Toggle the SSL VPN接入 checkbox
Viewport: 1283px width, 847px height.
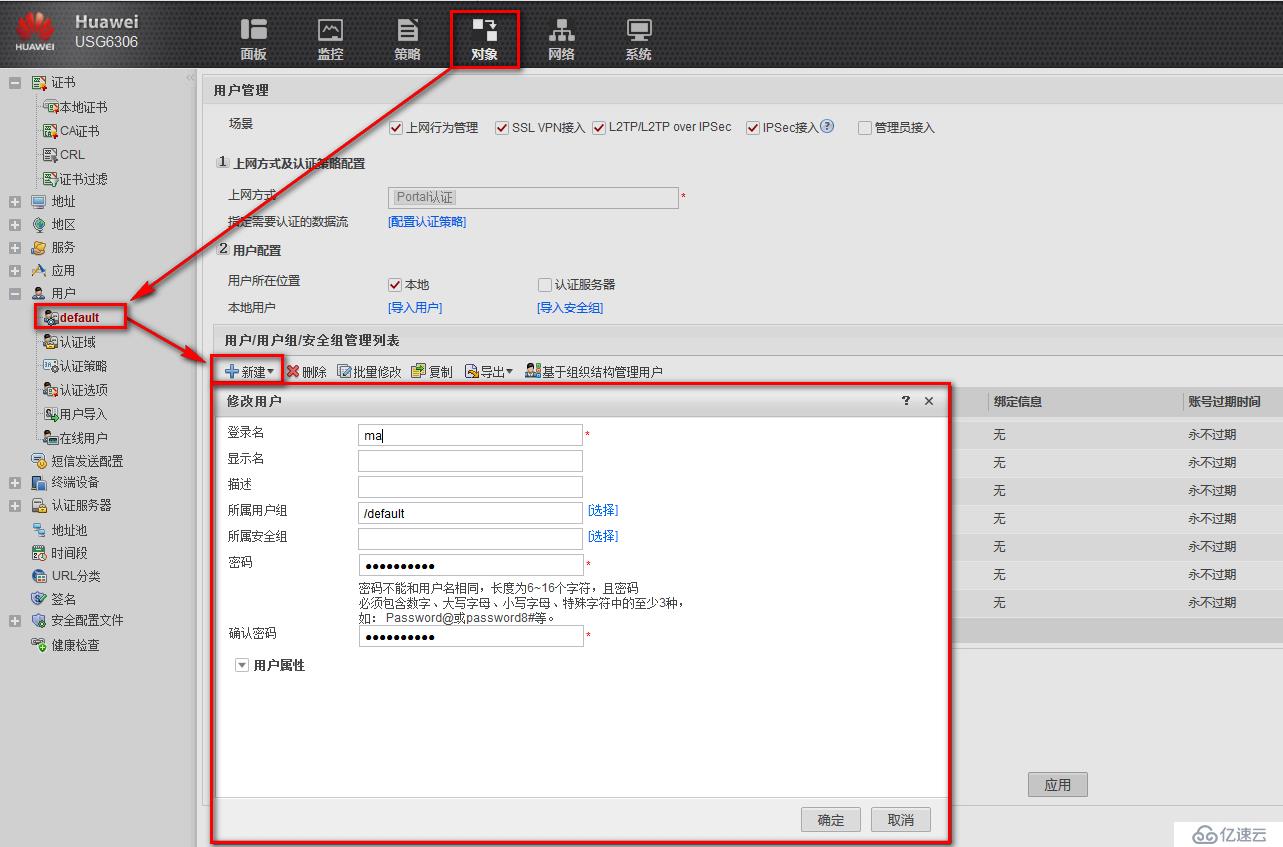502,128
